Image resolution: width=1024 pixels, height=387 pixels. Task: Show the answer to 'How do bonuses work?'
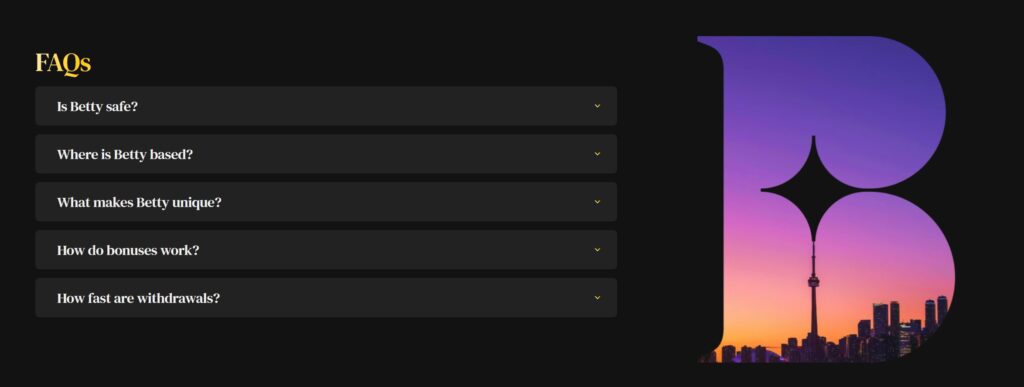(128, 250)
